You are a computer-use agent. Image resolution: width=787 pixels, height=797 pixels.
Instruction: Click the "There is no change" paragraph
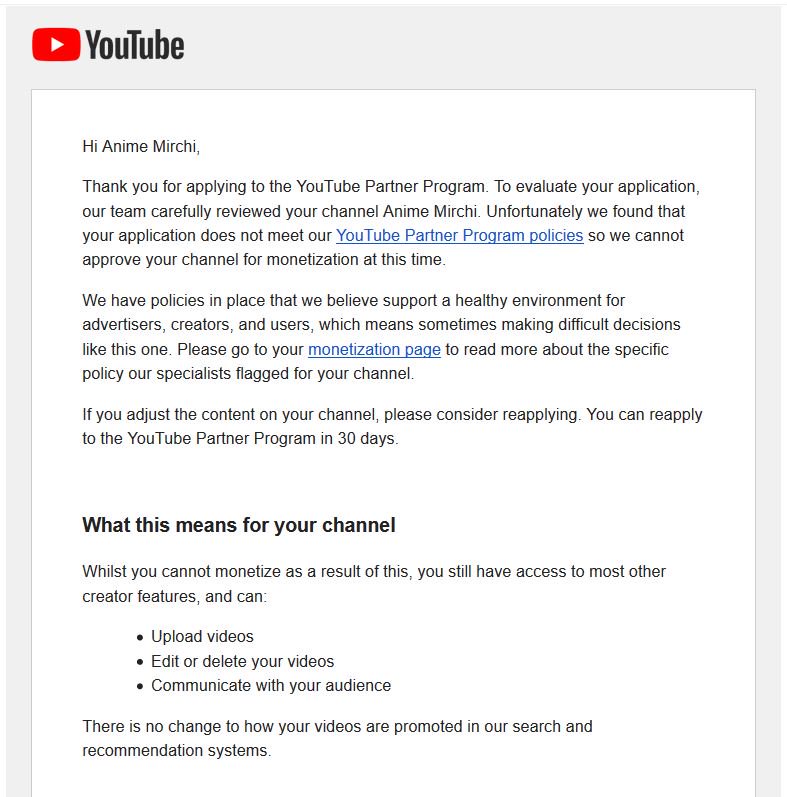(337, 738)
